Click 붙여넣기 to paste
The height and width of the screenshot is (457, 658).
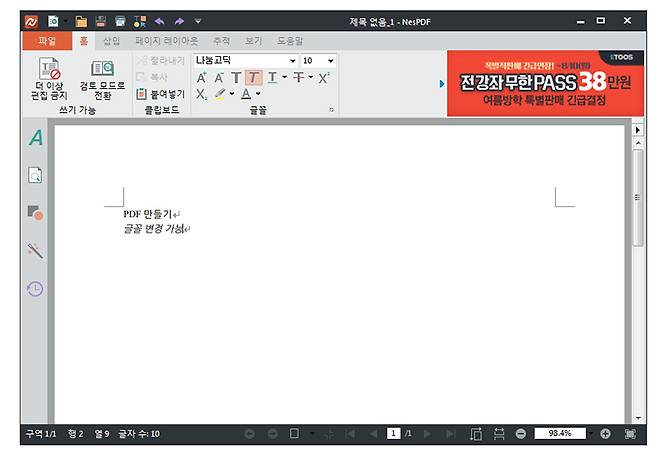[161, 94]
